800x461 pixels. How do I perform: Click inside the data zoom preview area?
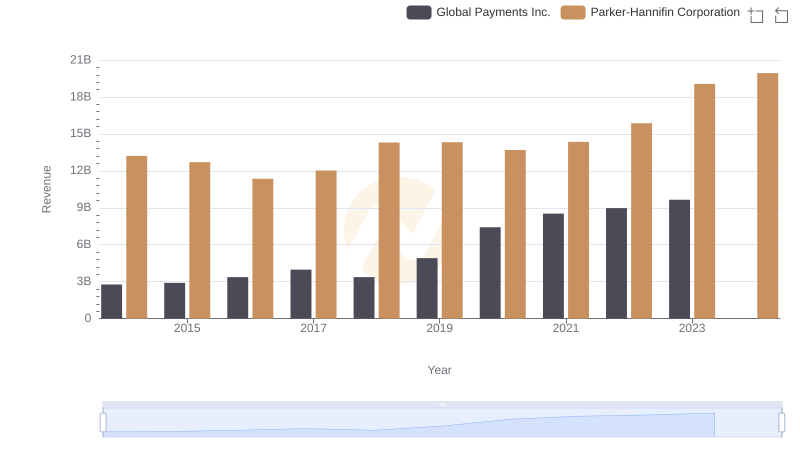point(442,423)
